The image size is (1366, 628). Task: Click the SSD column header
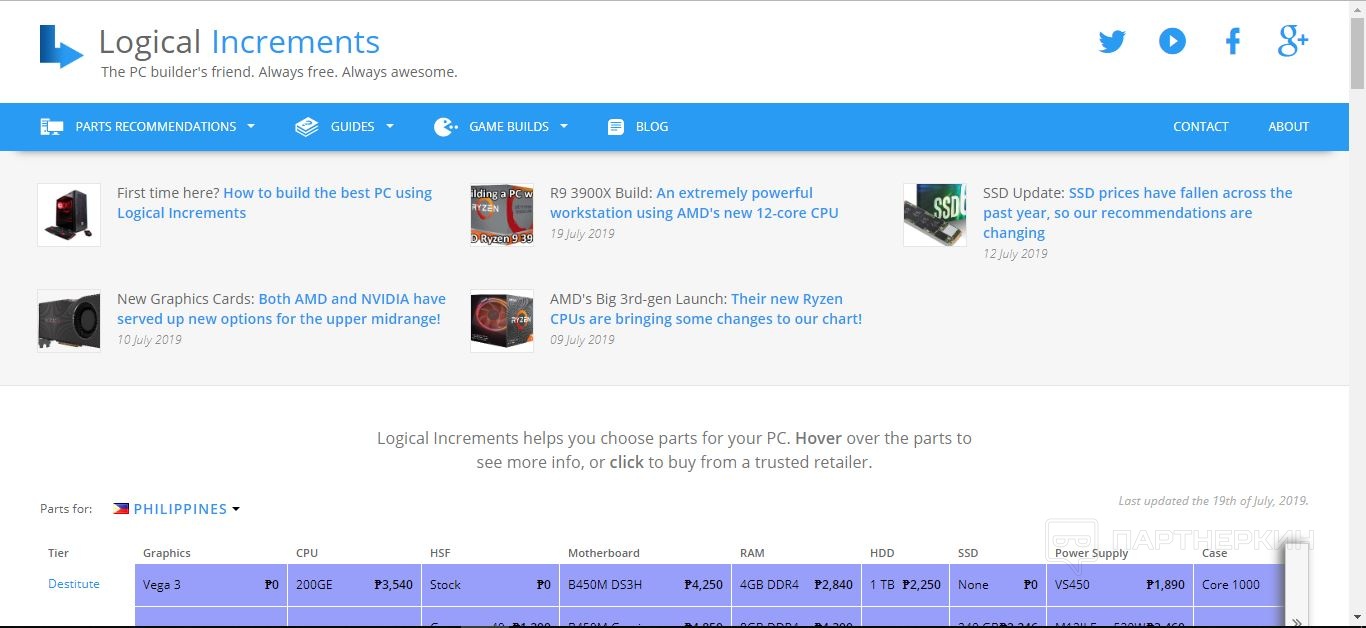[x=968, y=553]
